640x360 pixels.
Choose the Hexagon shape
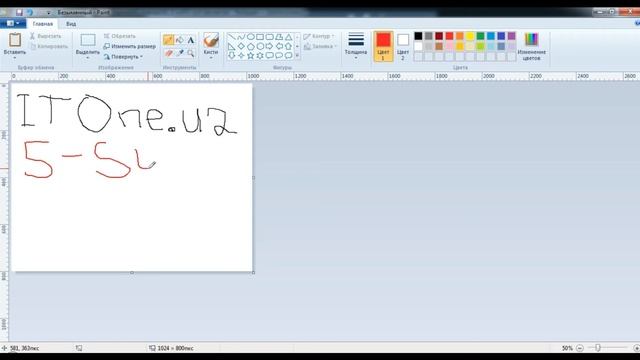tap(260, 47)
